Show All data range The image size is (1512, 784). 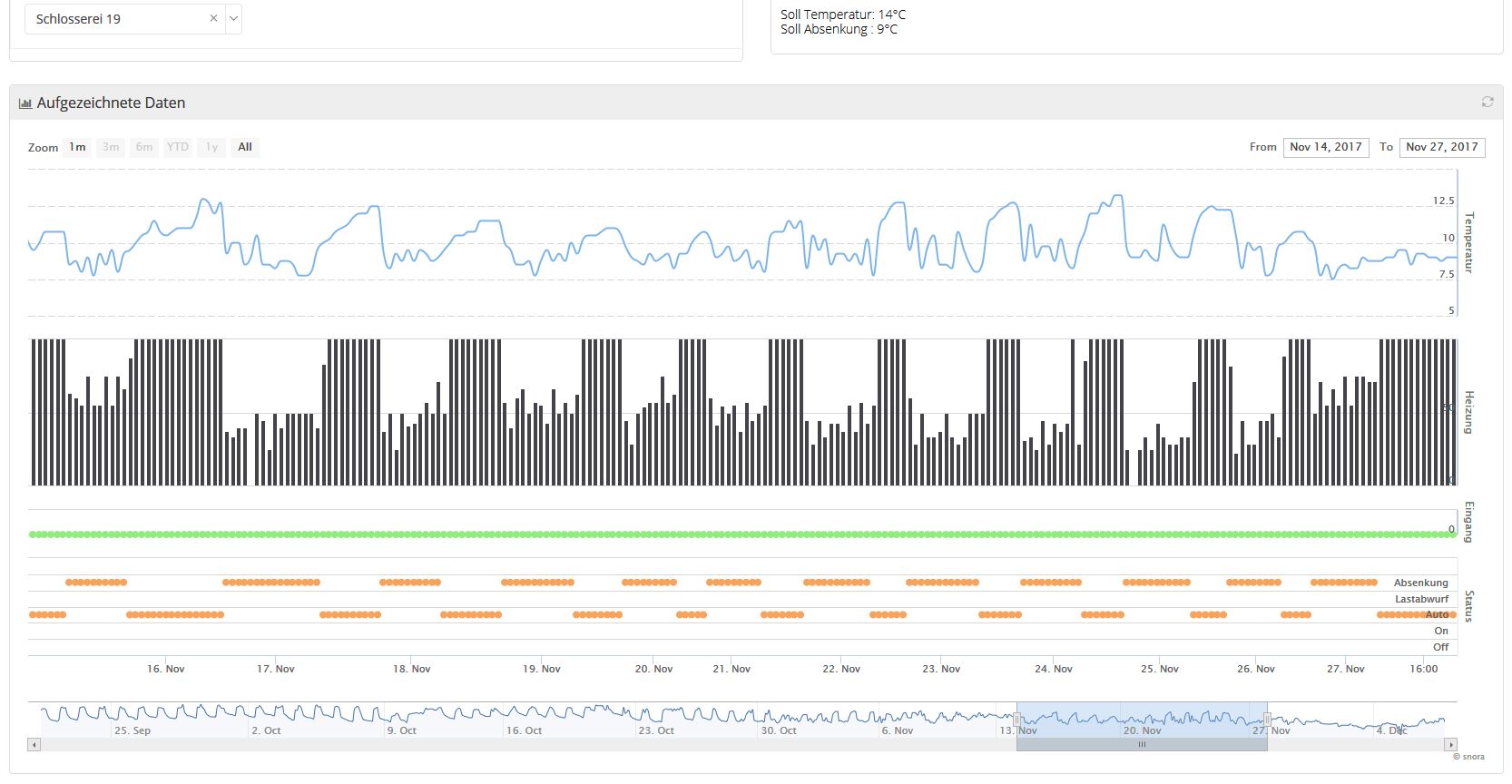tap(245, 147)
